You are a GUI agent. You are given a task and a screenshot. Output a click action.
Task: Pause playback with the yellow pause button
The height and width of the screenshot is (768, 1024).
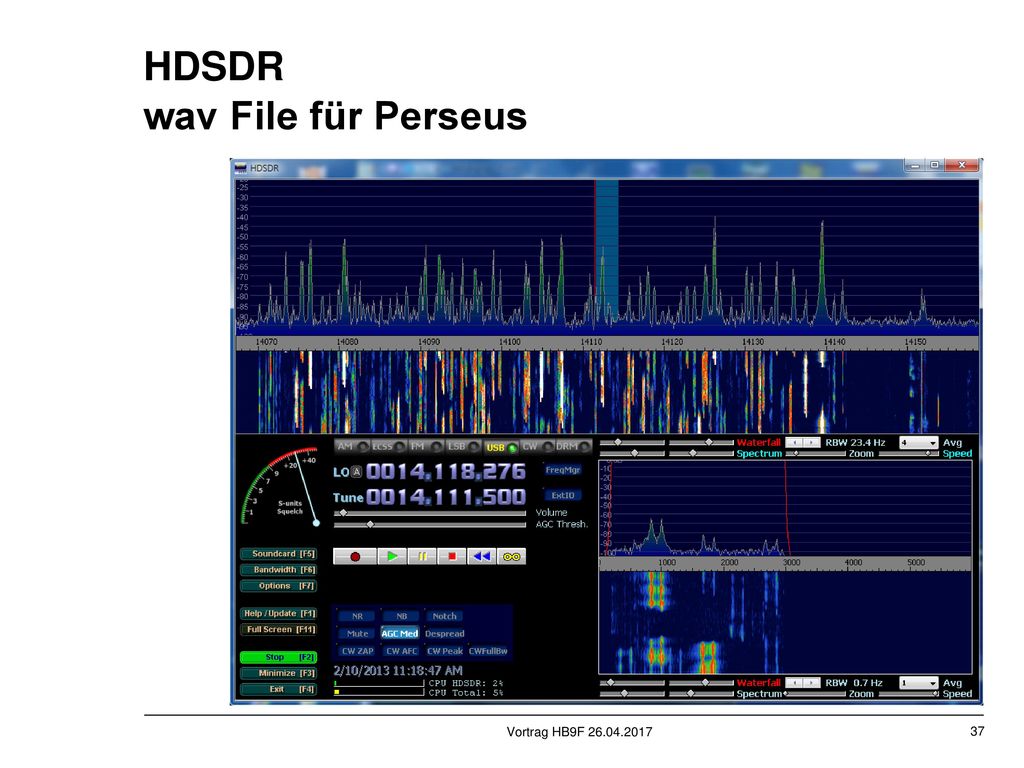point(423,556)
